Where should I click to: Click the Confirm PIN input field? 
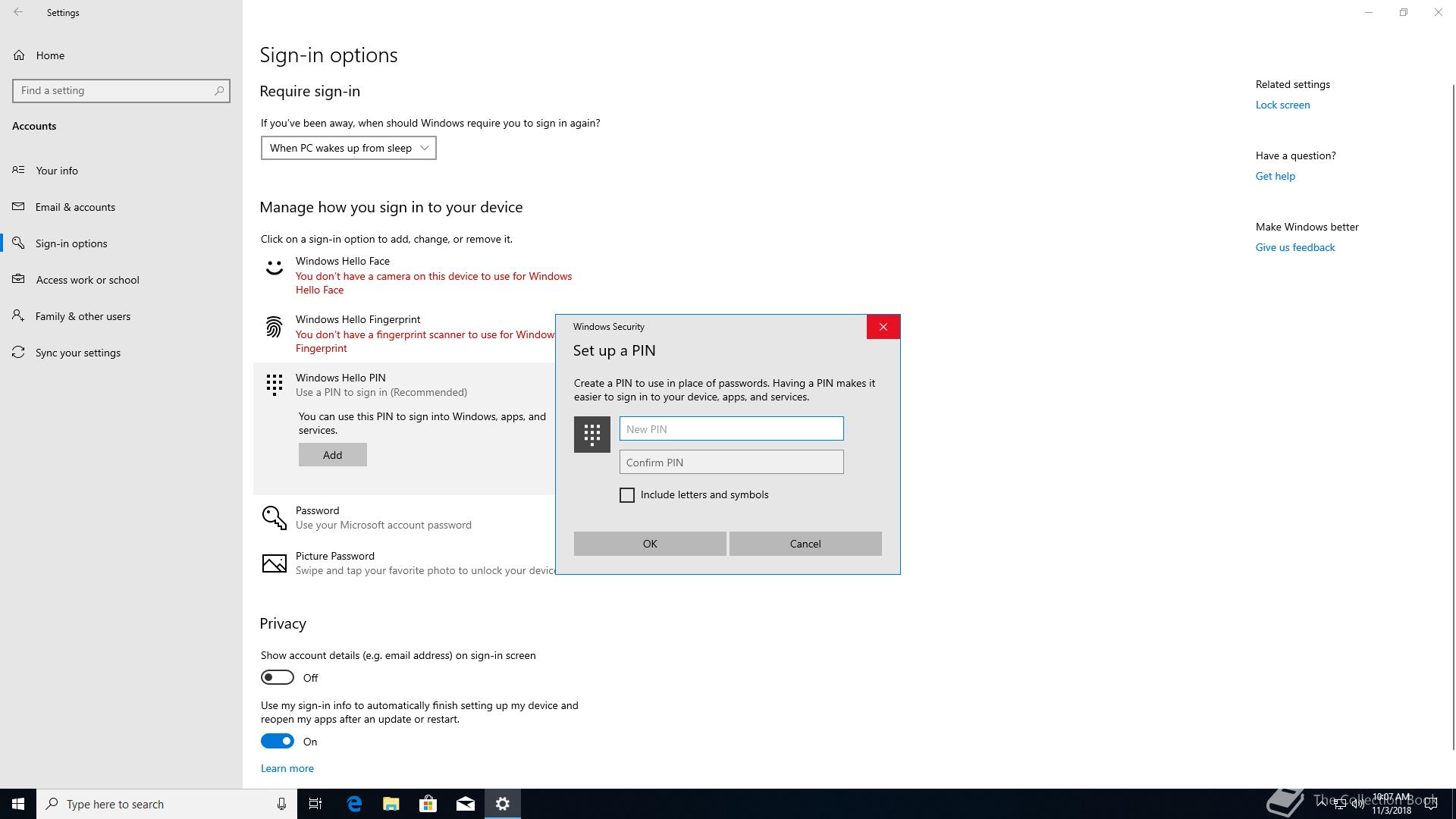(732, 462)
